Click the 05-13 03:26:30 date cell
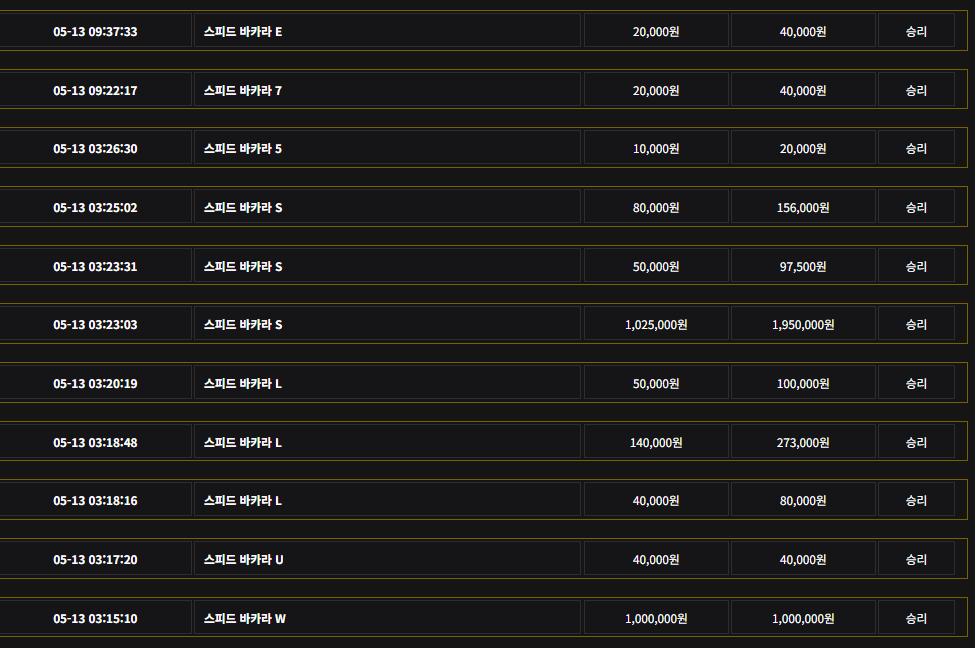This screenshot has height=648, width=975. [x=95, y=149]
